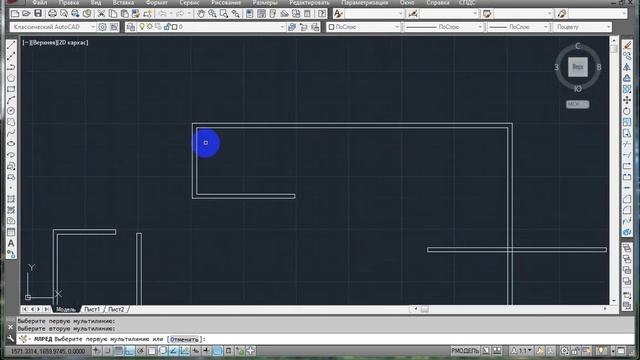Open the Layer Properties Manager icon
The height and width of the screenshot is (360, 640).
click(131, 27)
